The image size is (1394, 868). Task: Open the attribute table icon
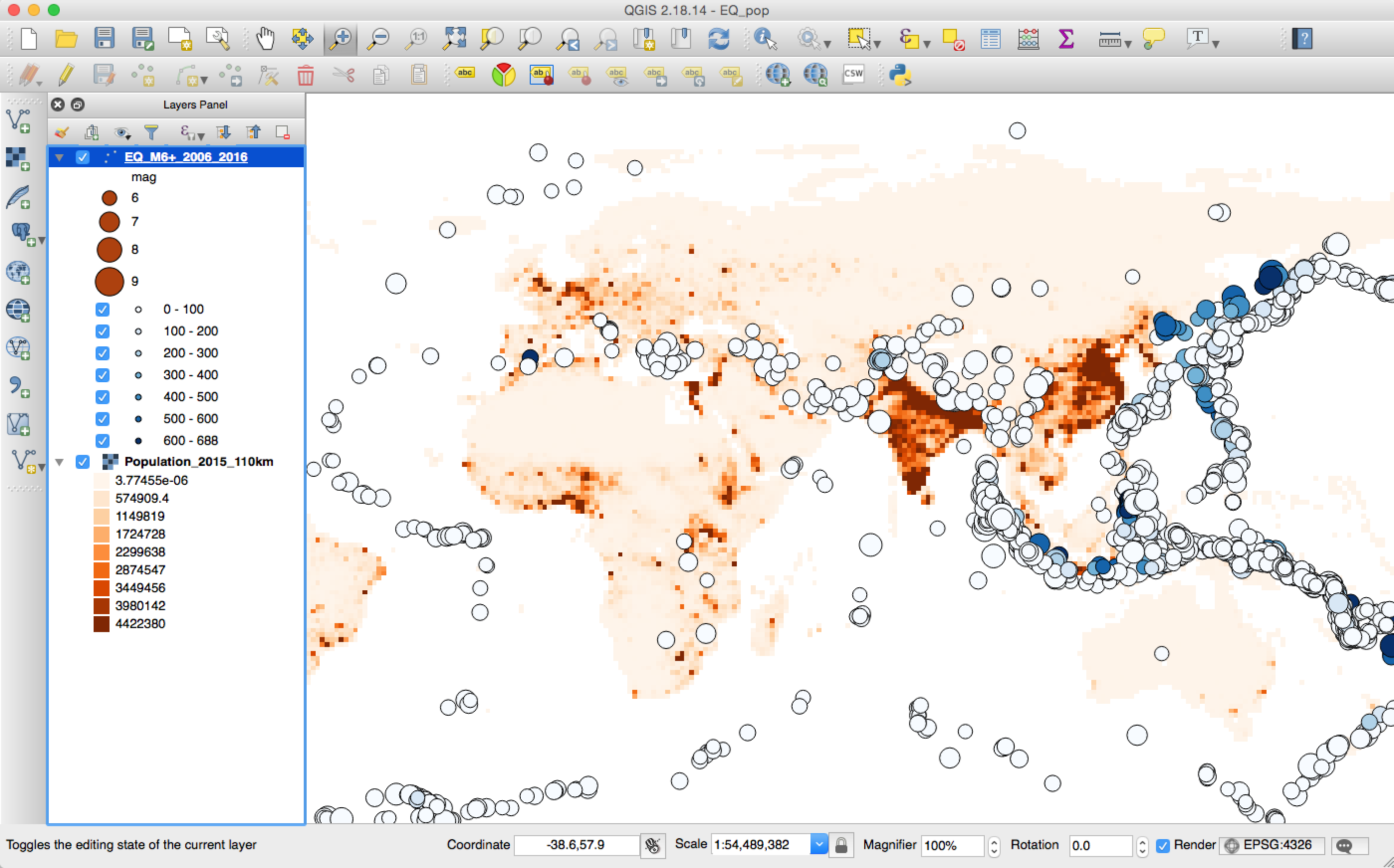[x=990, y=39]
